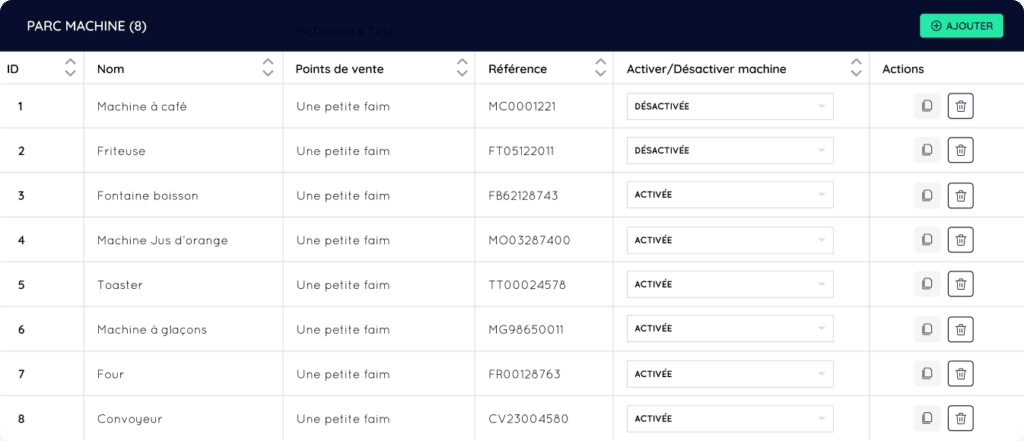The height and width of the screenshot is (441, 1024).
Task: Select the Fontaine boisson name cell
Action: coord(148,196)
